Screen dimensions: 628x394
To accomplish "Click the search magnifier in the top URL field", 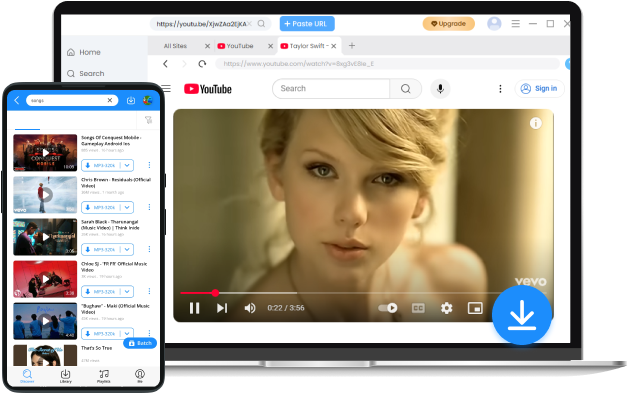I will 261,24.
